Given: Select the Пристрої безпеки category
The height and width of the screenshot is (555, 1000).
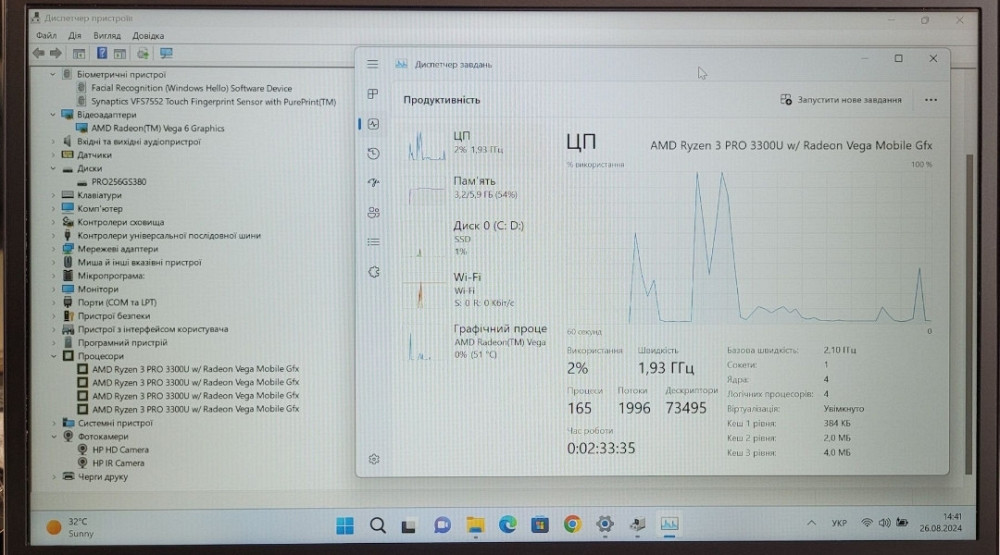Looking at the screenshot, I should (x=114, y=316).
